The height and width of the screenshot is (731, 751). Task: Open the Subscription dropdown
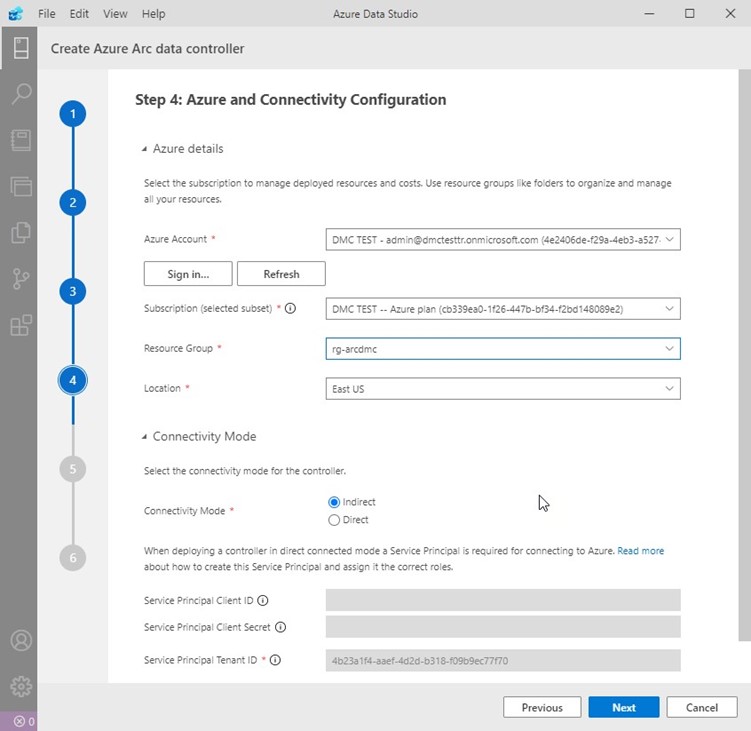point(503,309)
